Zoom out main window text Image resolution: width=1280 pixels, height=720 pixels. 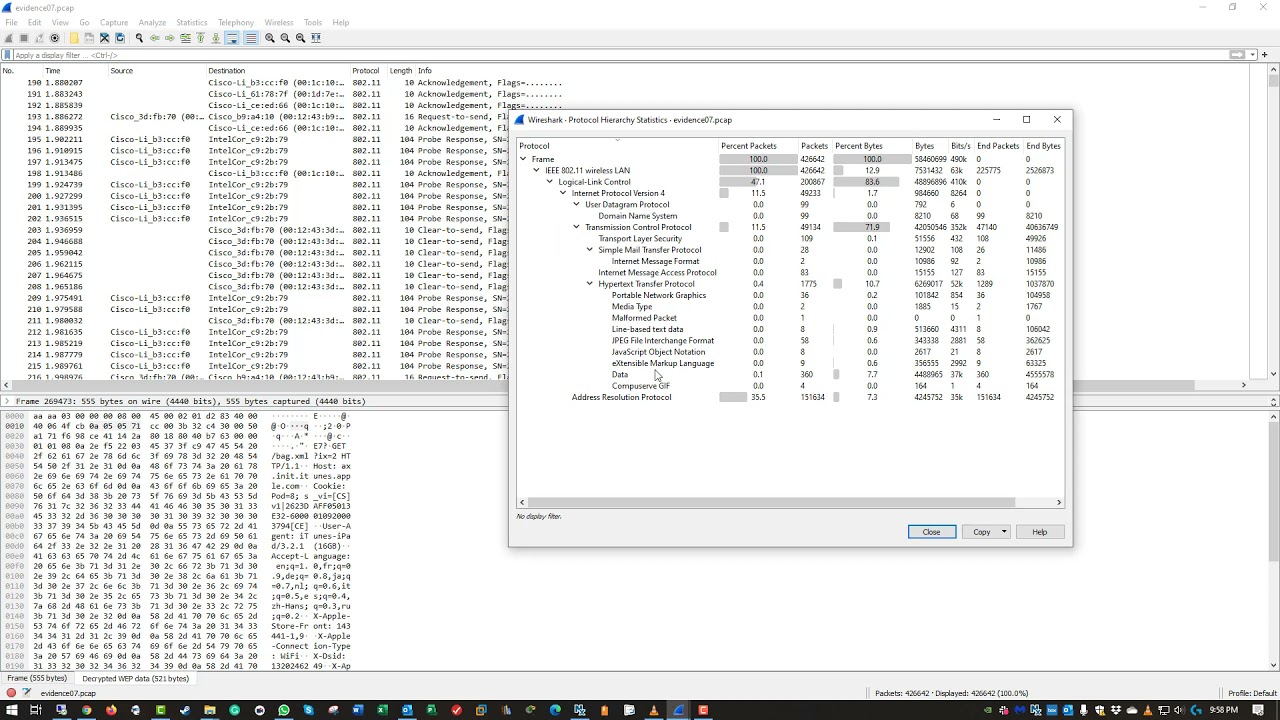click(x=285, y=38)
